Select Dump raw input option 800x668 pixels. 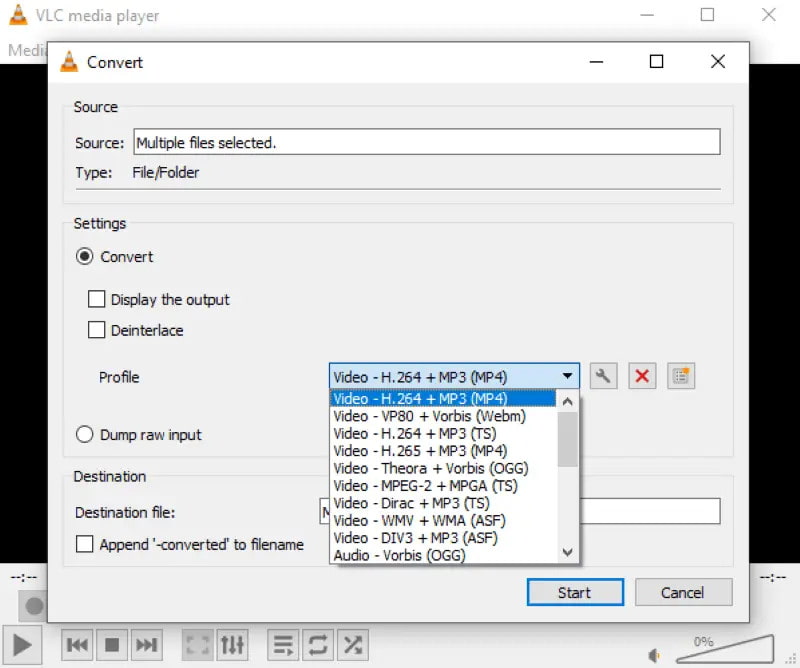85,435
